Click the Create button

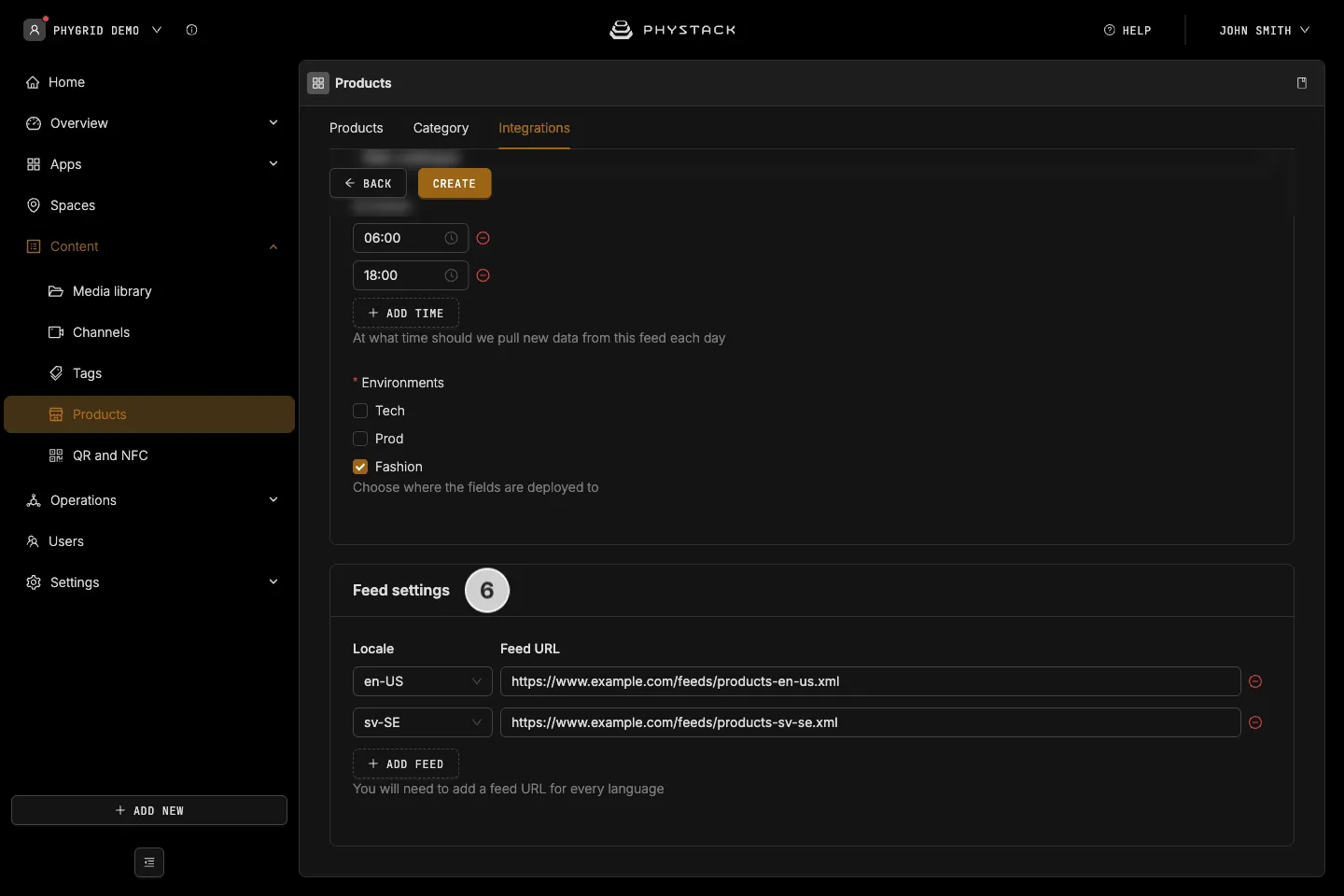coord(455,183)
